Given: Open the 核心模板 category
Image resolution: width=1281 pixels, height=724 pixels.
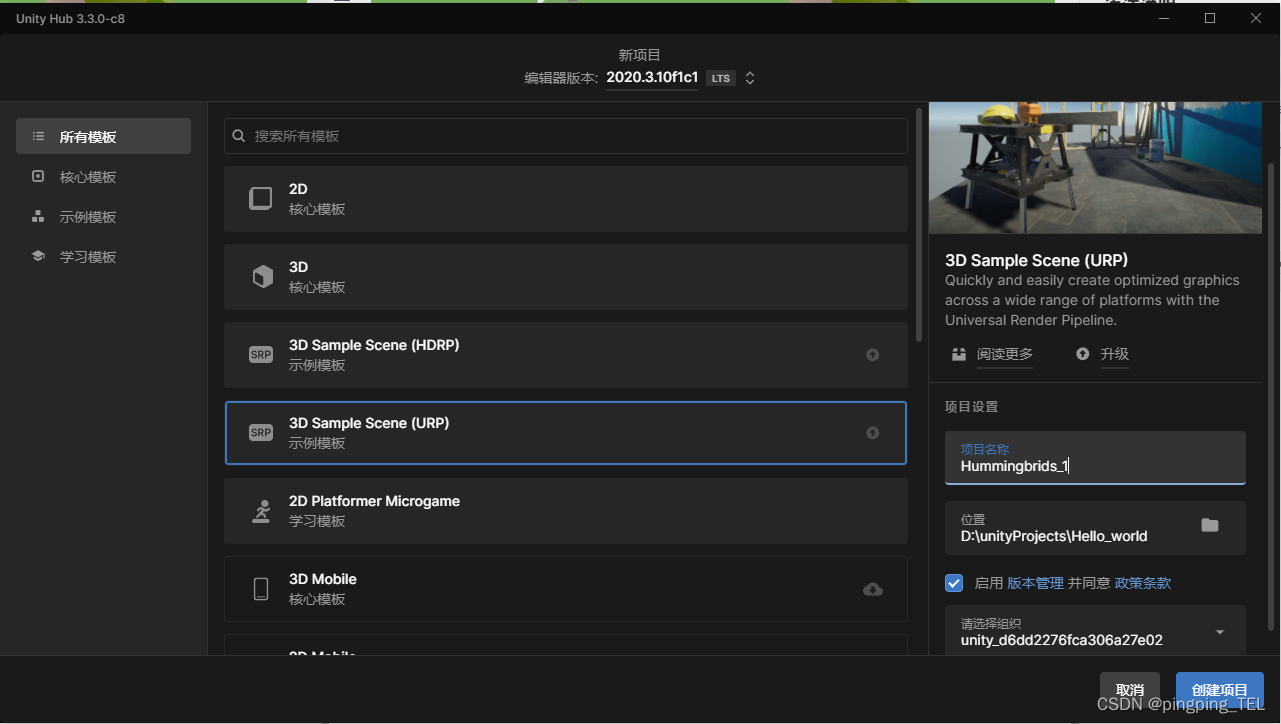Looking at the screenshot, I should click(103, 177).
